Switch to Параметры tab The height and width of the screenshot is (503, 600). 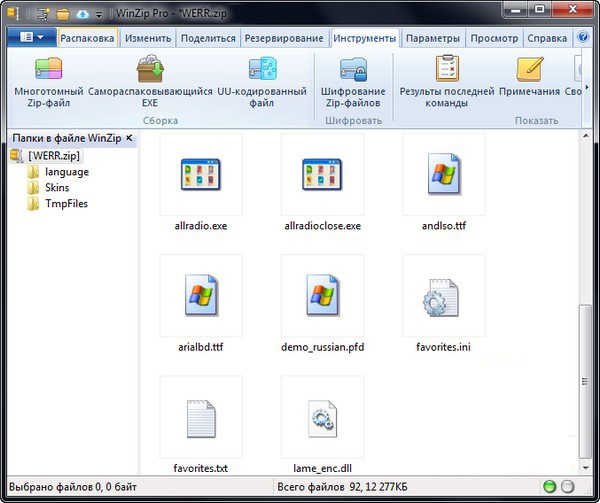pos(433,38)
